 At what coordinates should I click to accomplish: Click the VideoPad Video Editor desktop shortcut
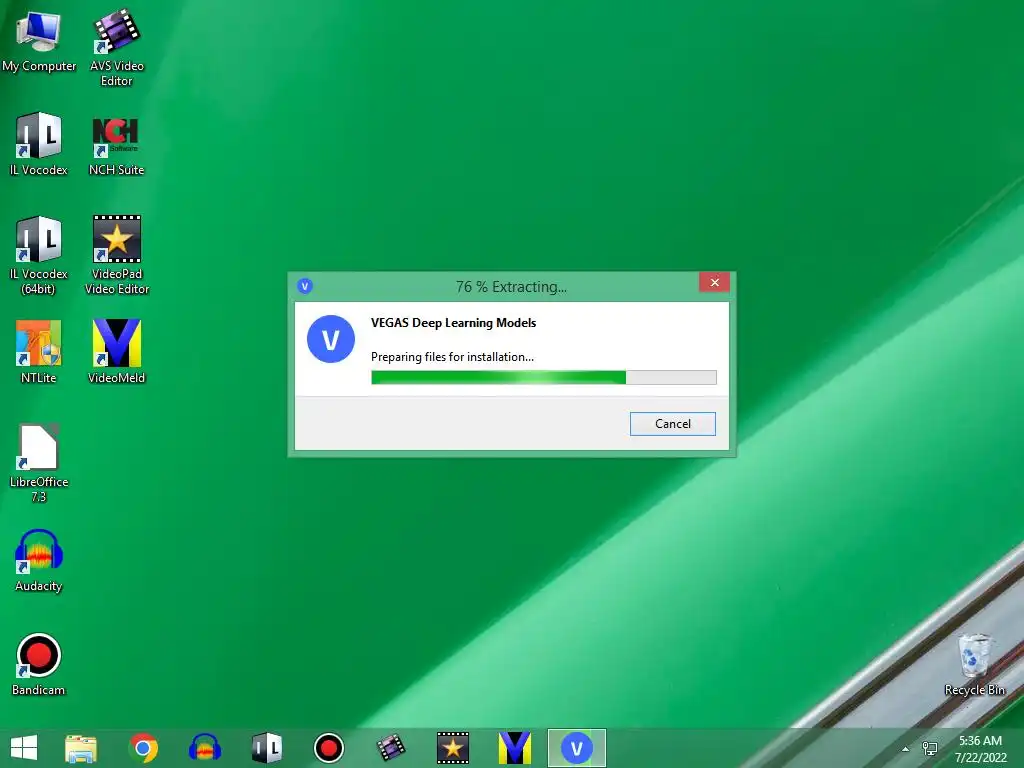[116, 255]
